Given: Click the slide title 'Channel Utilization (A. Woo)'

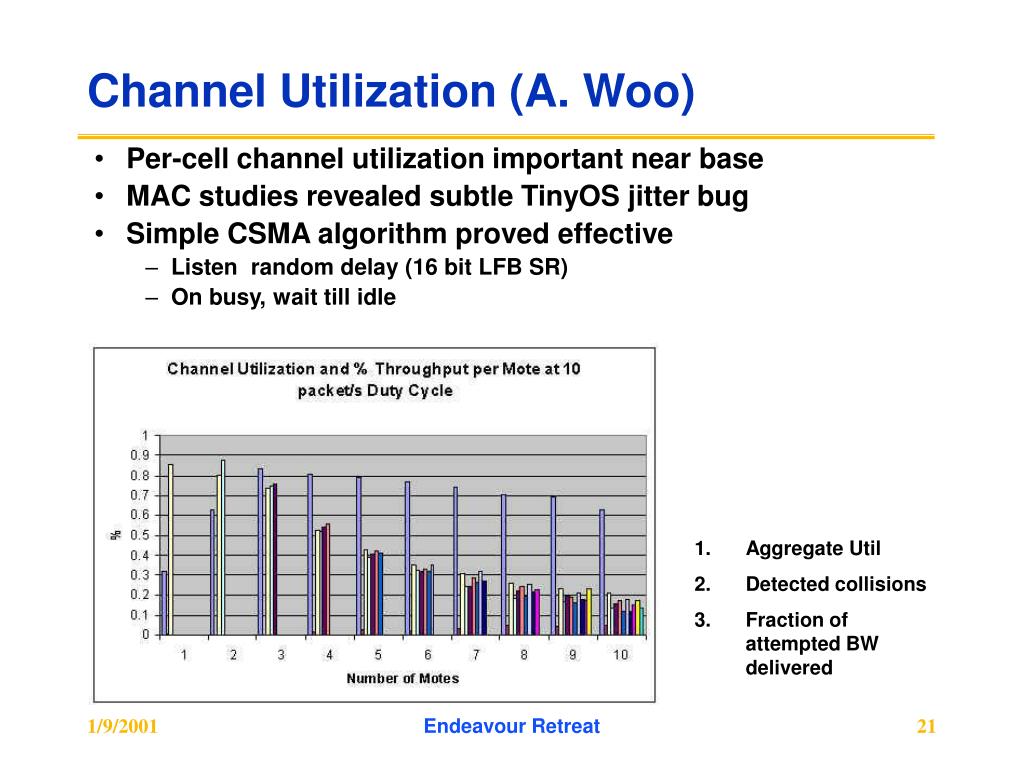Looking at the screenshot, I should click(391, 91).
